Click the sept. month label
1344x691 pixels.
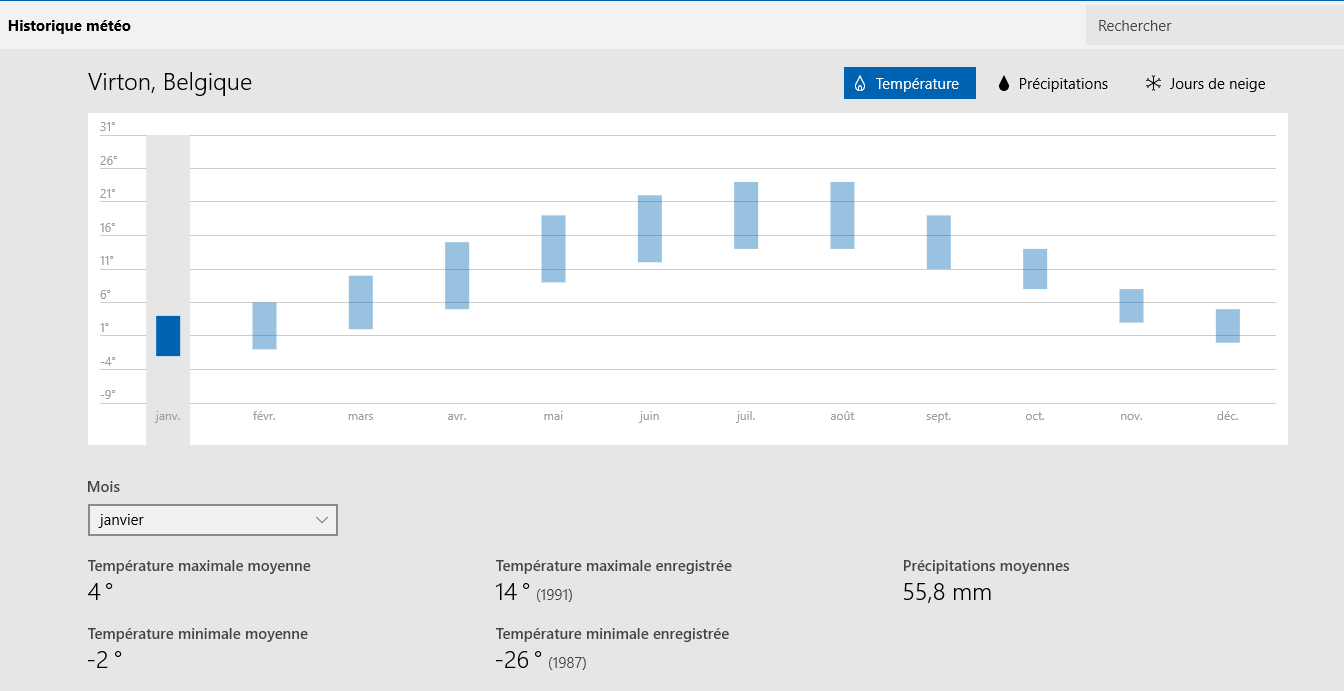(939, 416)
